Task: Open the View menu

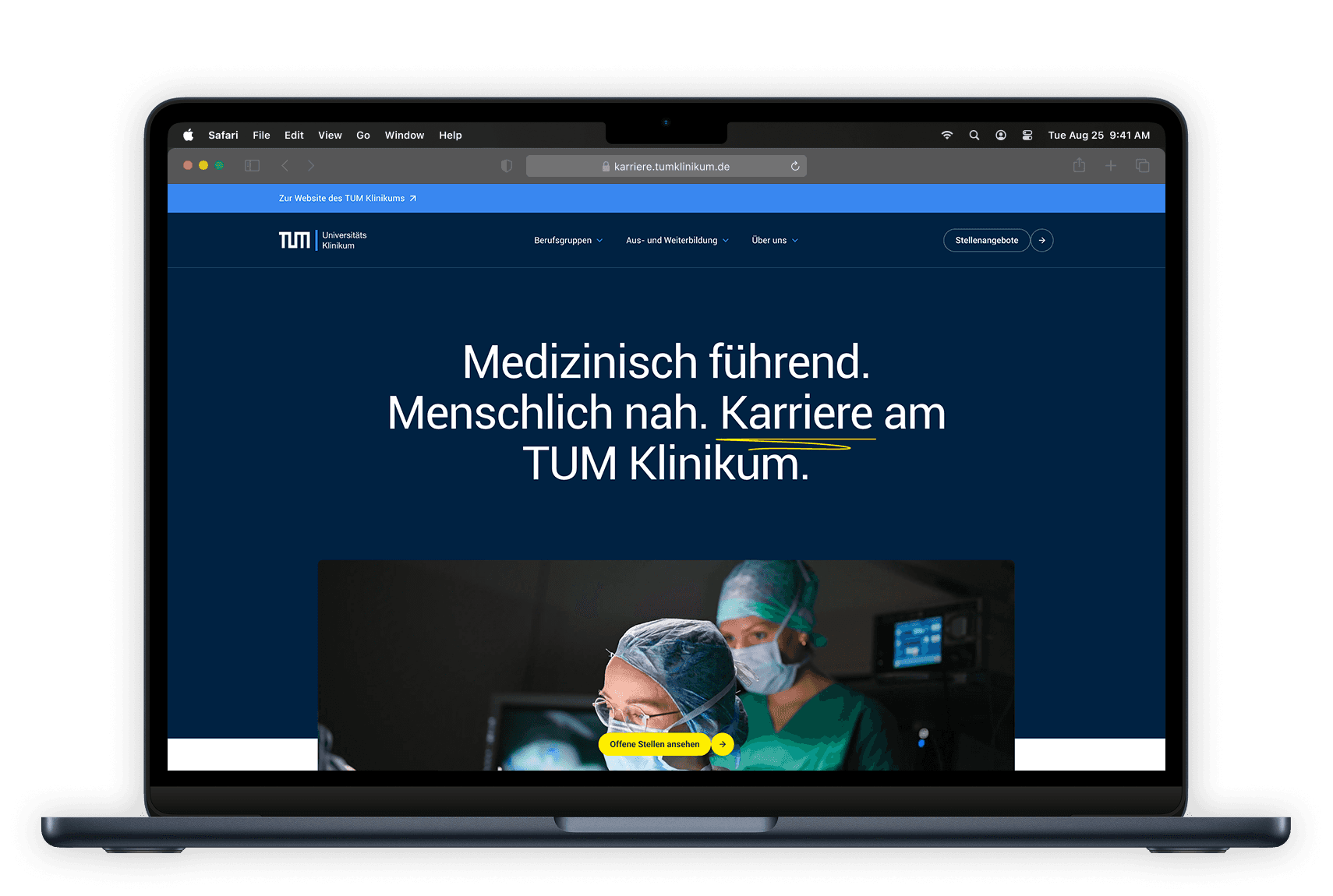Action: [x=330, y=135]
